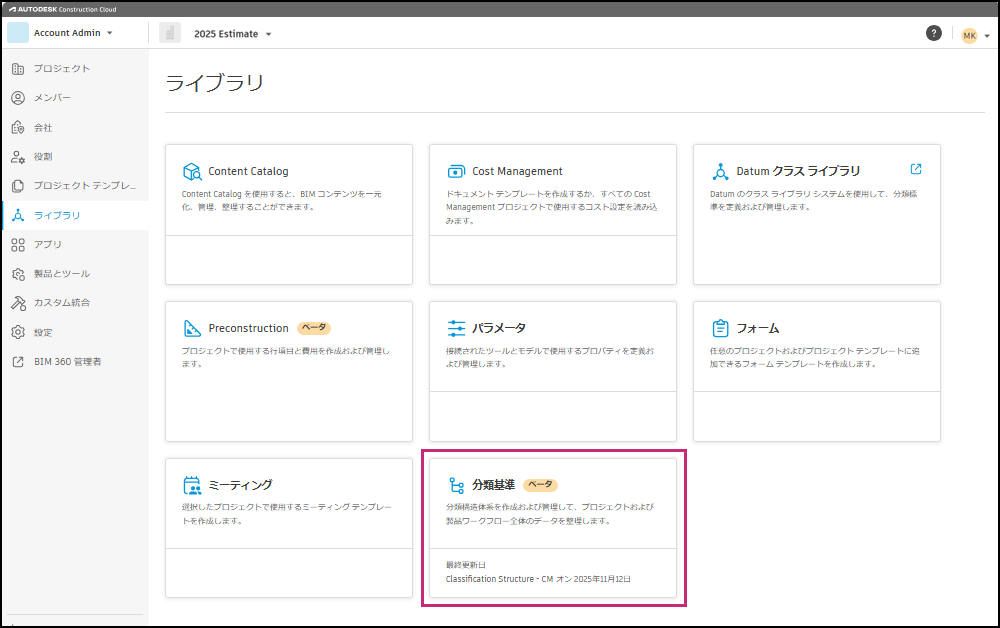Screen dimensions: 1000x628
Task: Open アプリ in sidebar
Action: click(48, 245)
